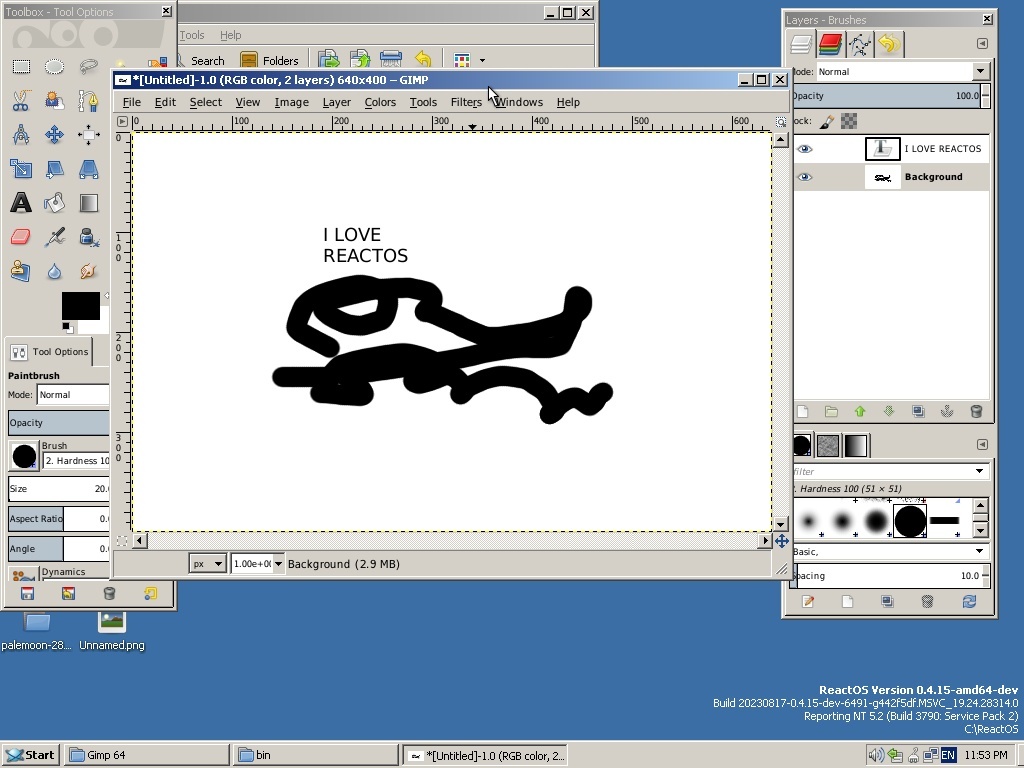
Task: Open the zoom level dropdown in status bar
Action: point(278,564)
